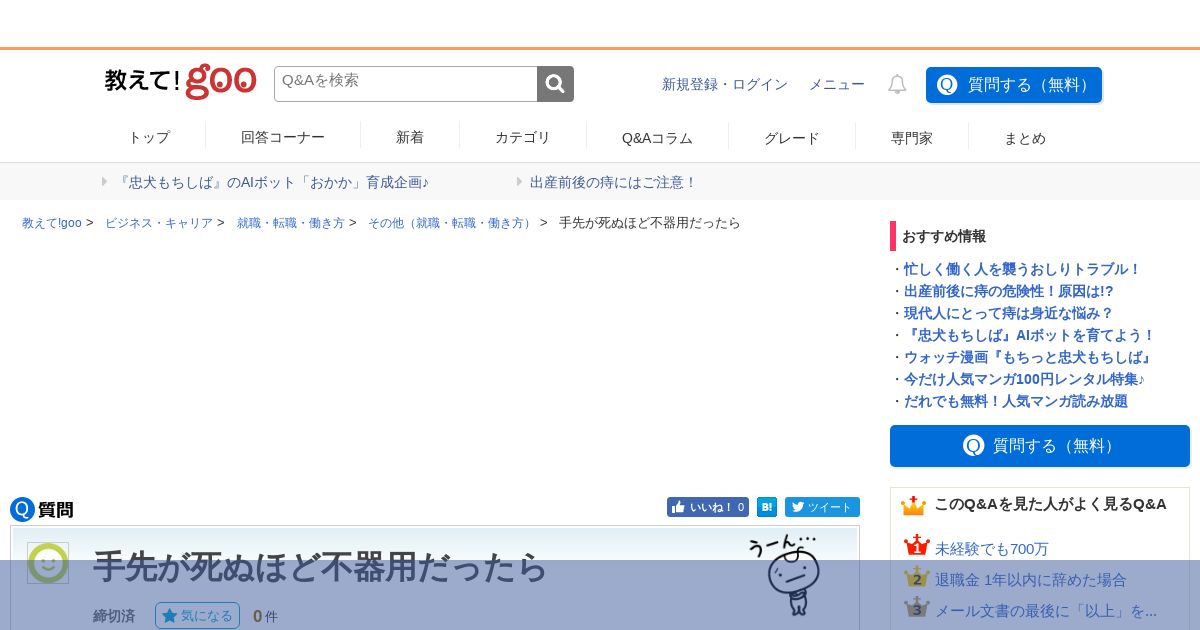Click the Hatena bookmark B! icon
Image resolution: width=1200 pixels, height=630 pixels.
(767, 507)
